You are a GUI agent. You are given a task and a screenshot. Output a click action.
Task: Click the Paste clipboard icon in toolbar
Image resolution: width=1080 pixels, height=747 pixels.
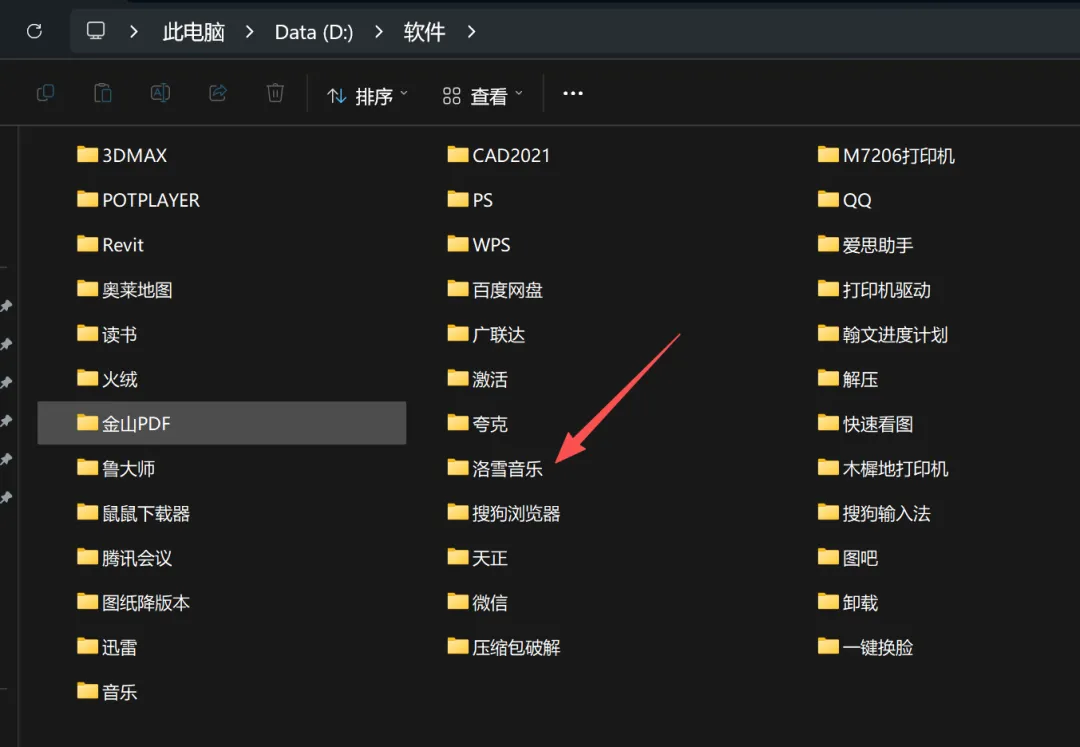pos(103,93)
